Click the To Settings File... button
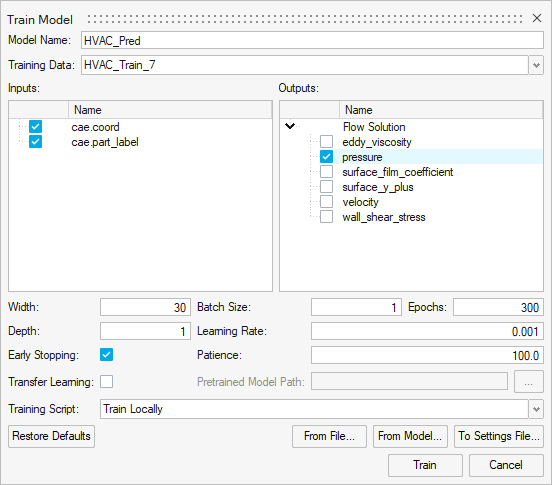Image resolution: width=552 pixels, height=485 pixels. point(499,436)
